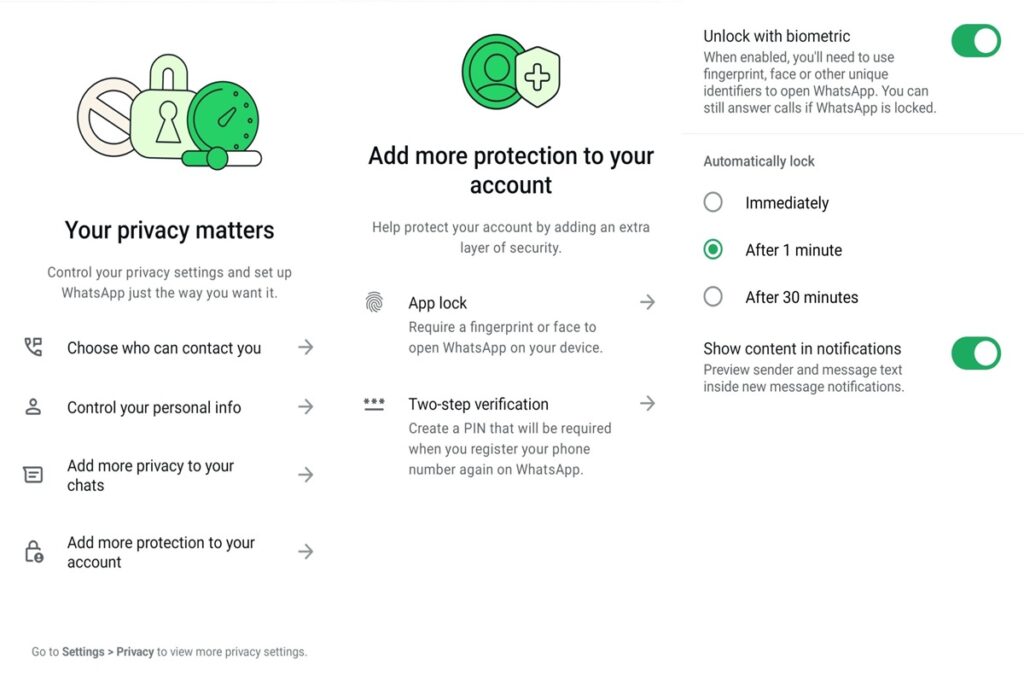Click the lock icon beside Add more protection
The image size is (1024, 683).
(x=34, y=552)
